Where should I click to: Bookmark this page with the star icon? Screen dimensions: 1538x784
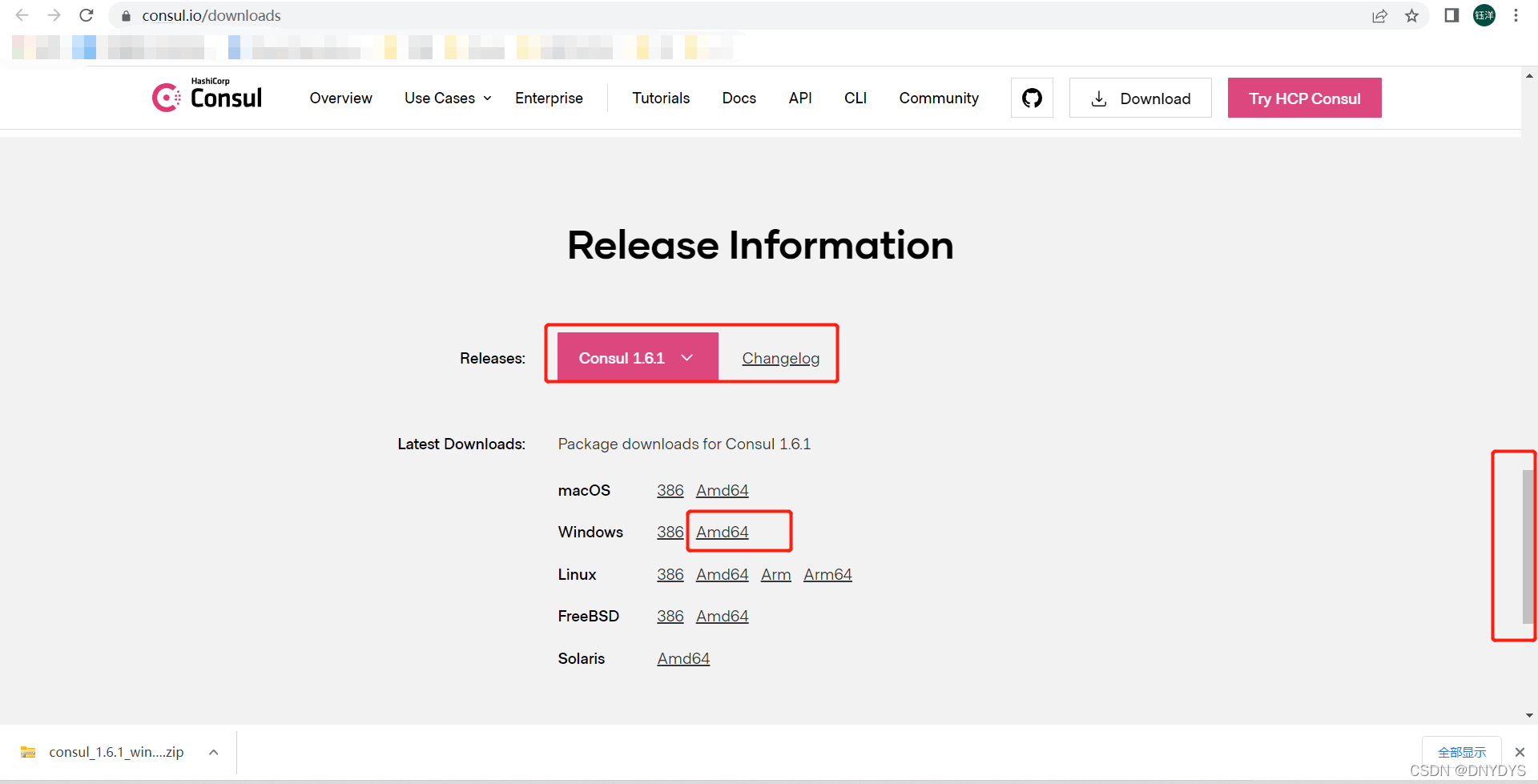pos(1411,16)
